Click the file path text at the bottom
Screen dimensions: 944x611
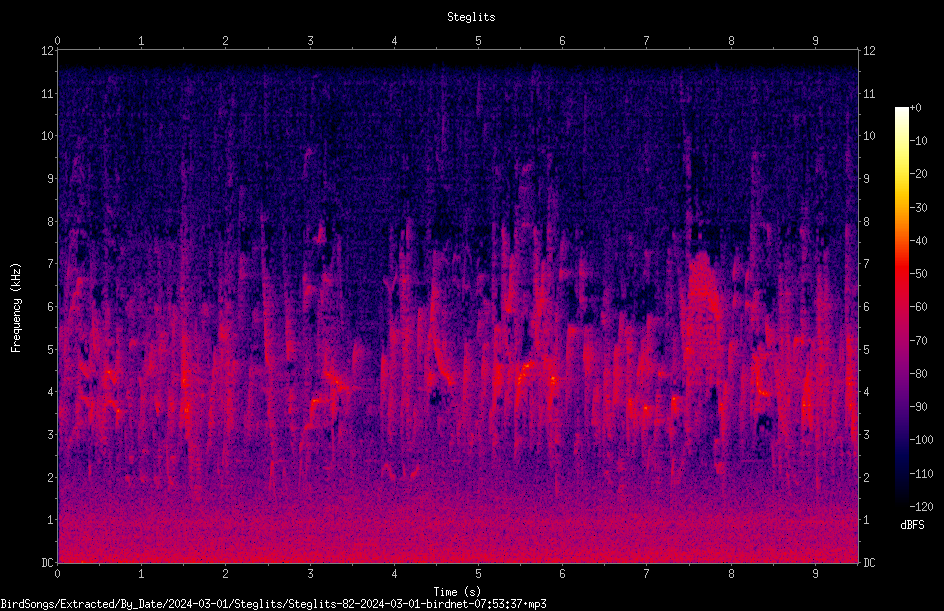273,603
